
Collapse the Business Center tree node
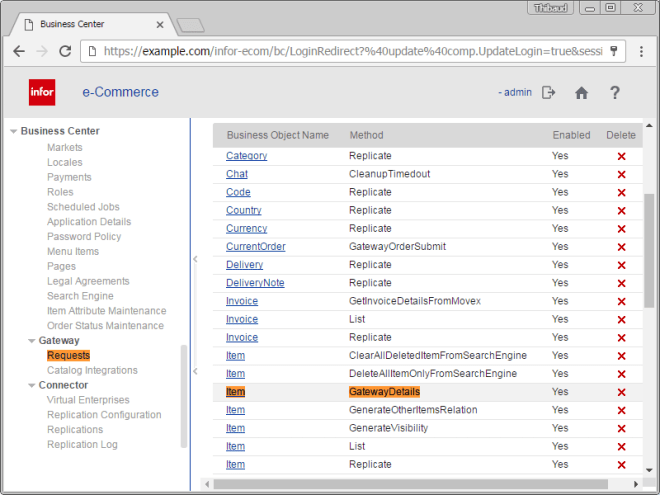14,131
